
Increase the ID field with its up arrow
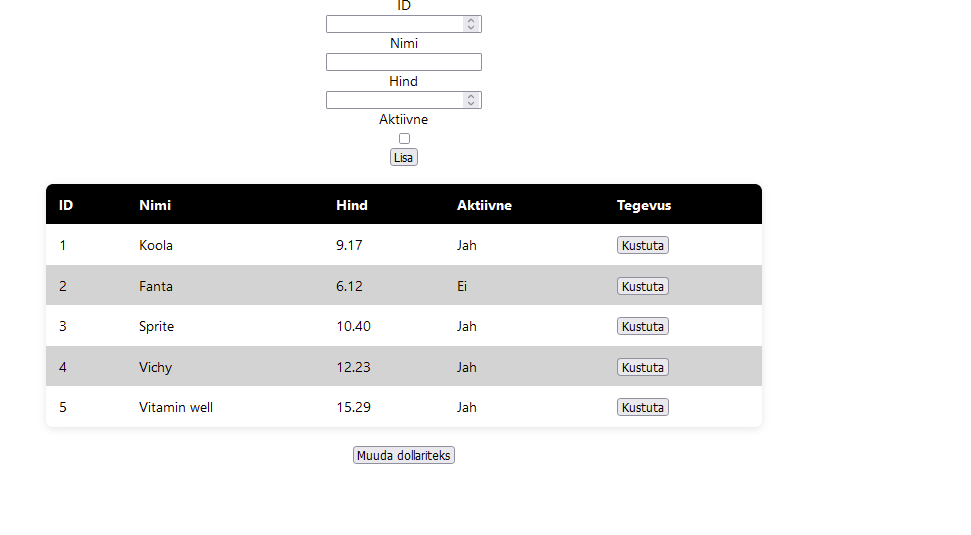click(x=471, y=20)
